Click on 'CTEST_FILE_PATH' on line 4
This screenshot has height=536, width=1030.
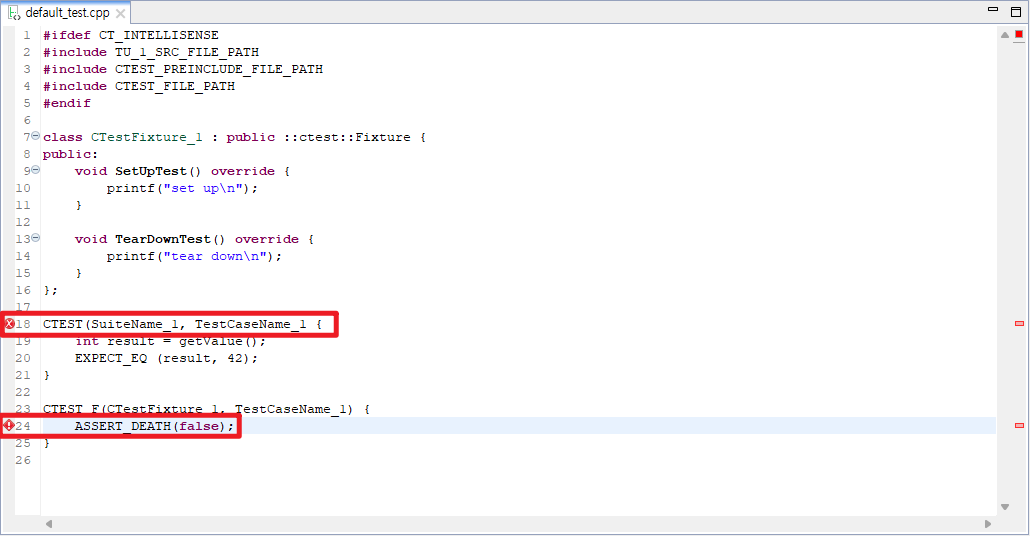tap(175, 86)
